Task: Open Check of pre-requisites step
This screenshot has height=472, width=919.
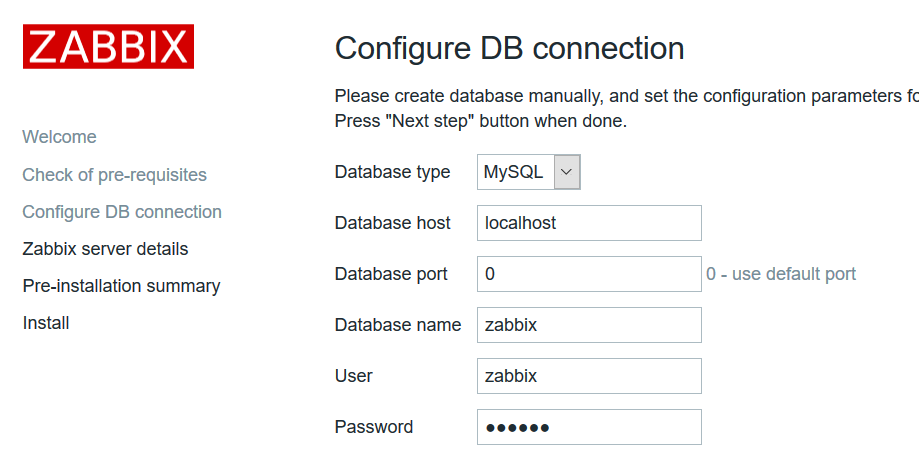Action: click(x=115, y=175)
